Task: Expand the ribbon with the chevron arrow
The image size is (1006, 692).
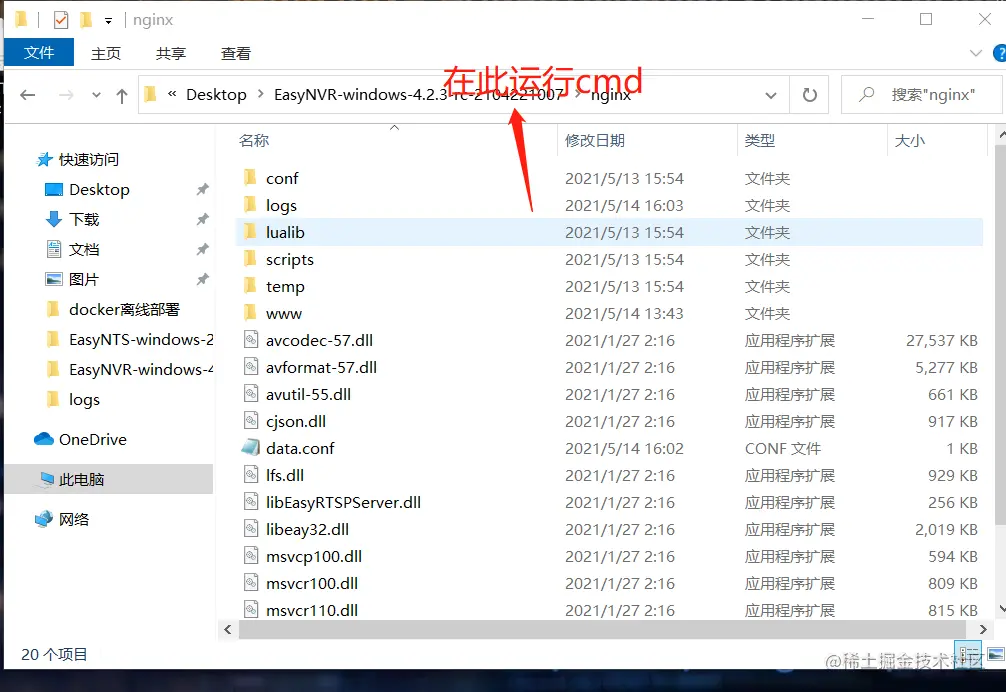Action: 975,53
